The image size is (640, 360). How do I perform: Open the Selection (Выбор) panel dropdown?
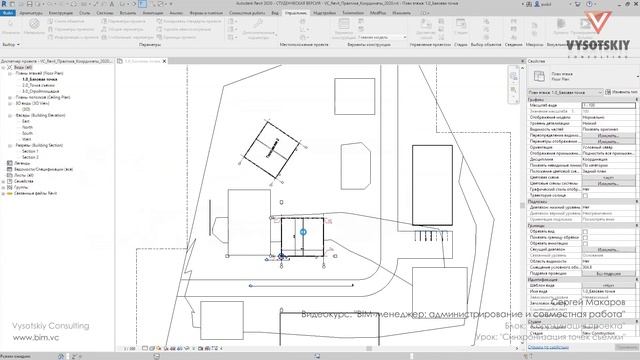tap(11, 44)
